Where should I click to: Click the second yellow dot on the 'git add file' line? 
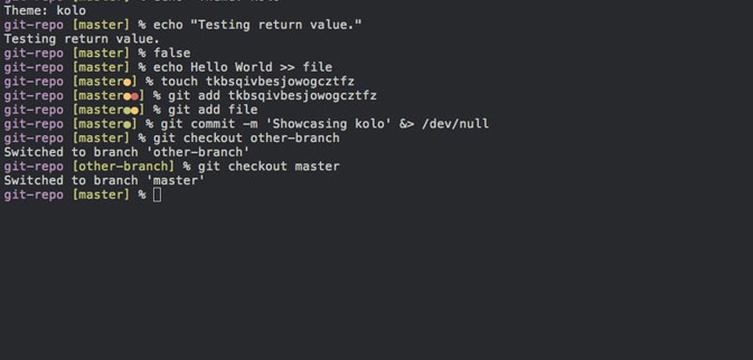point(134,111)
